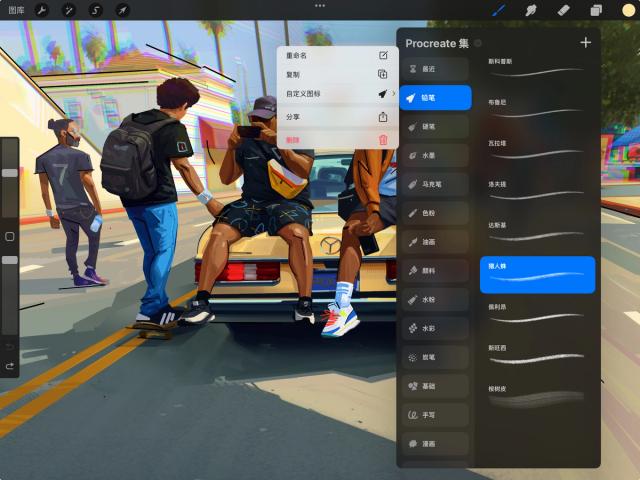Screen dimensions: 640x480
Task: Open the 最近 recent brush set
Action: tap(435, 69)
